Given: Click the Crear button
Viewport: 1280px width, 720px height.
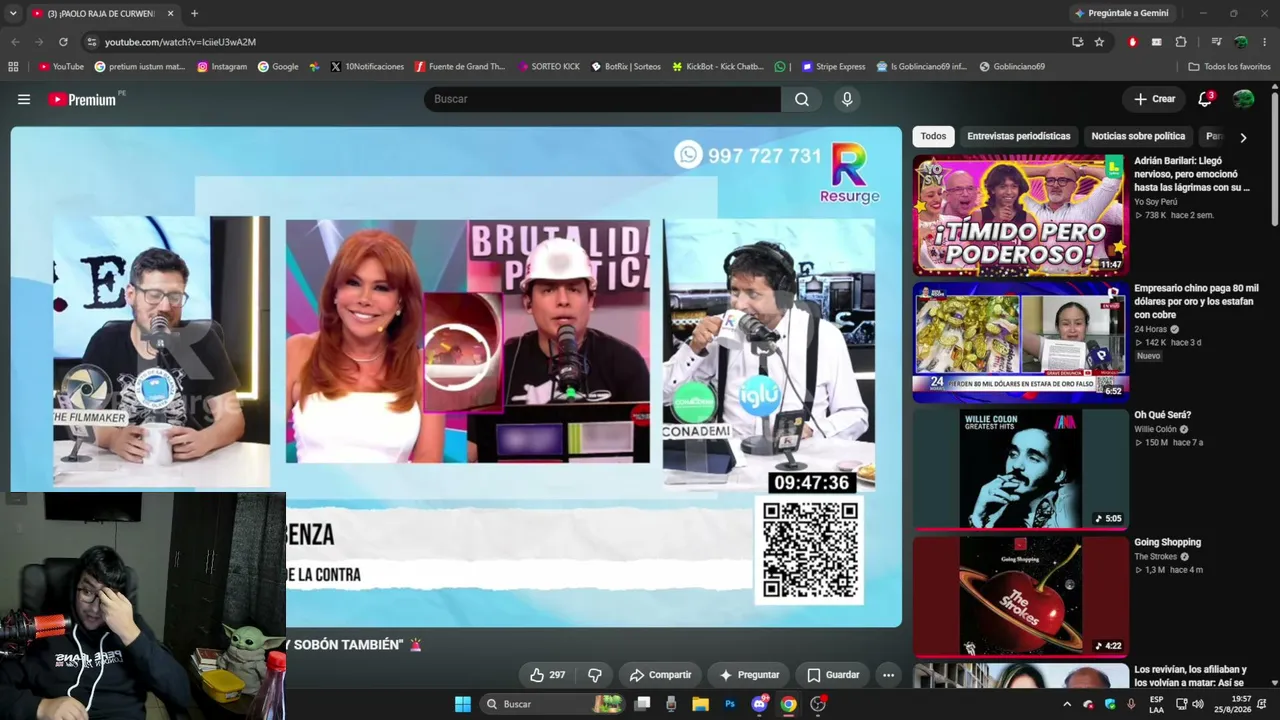Looking at the screenshot, I should click(x=1154, y=99).
